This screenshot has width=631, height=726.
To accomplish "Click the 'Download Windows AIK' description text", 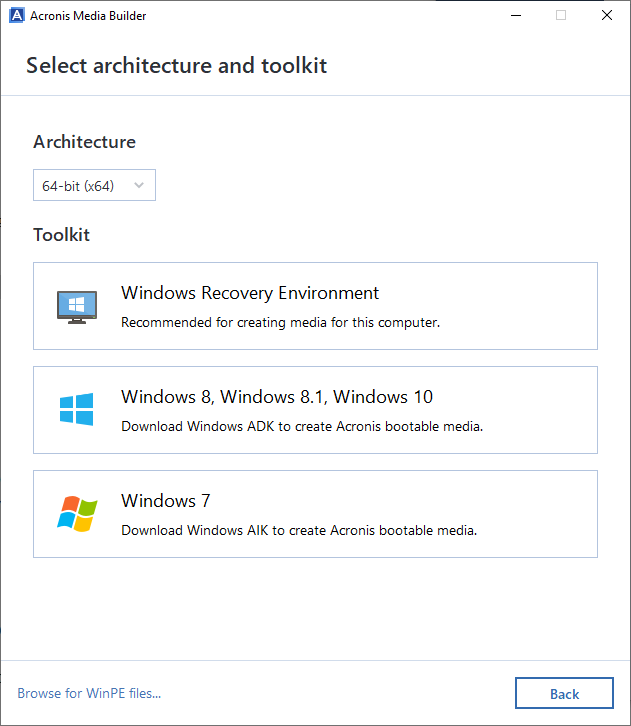I will click(x=299, y=530).
